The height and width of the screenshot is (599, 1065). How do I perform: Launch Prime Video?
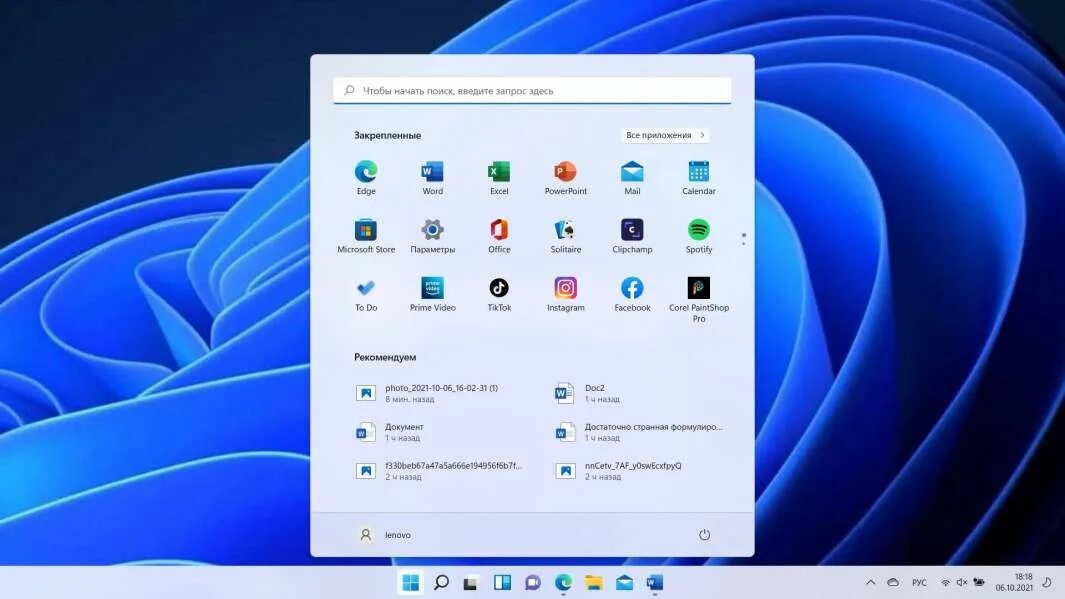[x=433, y=295]
